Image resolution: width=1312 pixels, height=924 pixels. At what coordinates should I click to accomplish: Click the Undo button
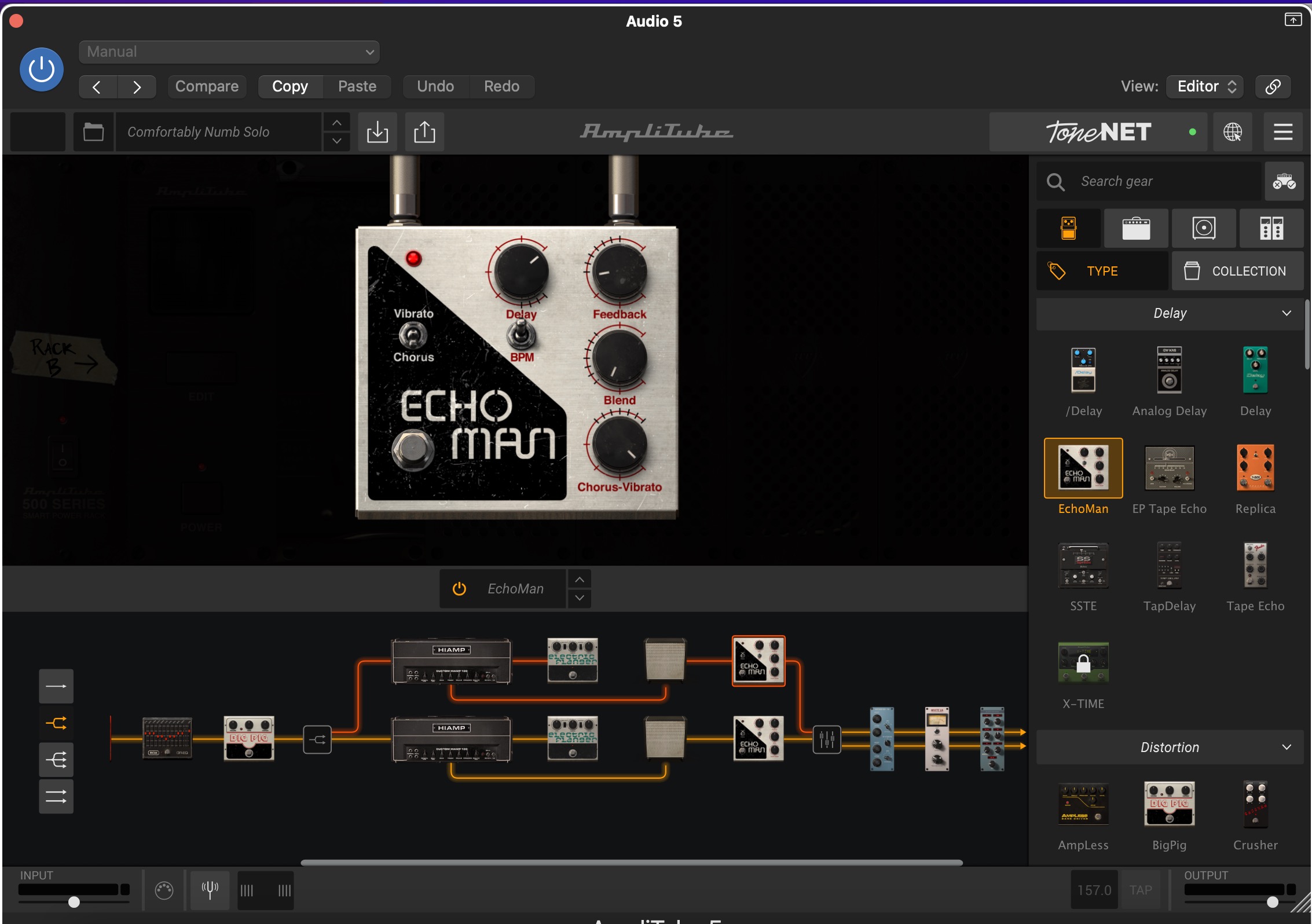pos(435,87)
